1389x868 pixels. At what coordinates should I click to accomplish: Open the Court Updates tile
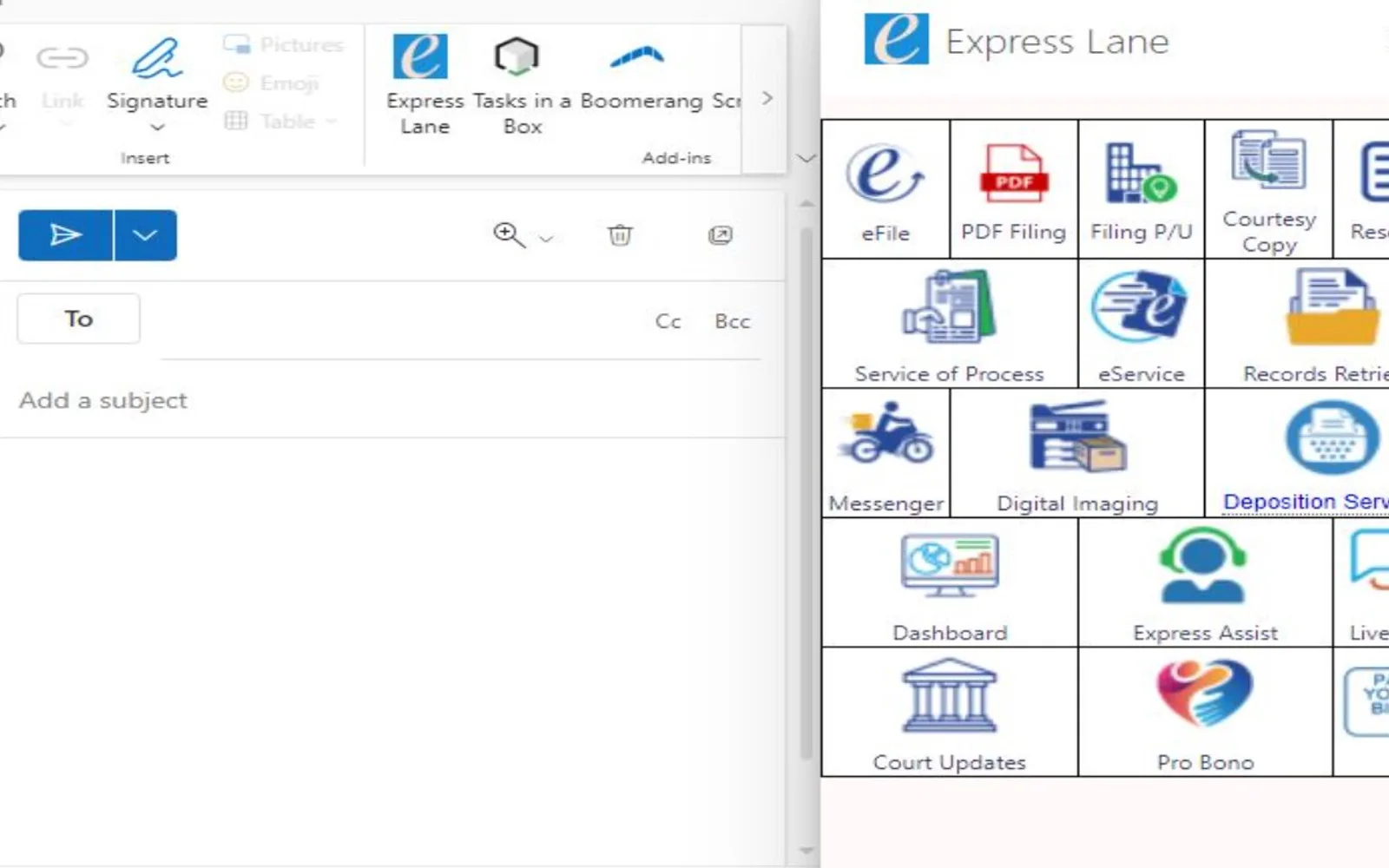click(x=950, y=712)
